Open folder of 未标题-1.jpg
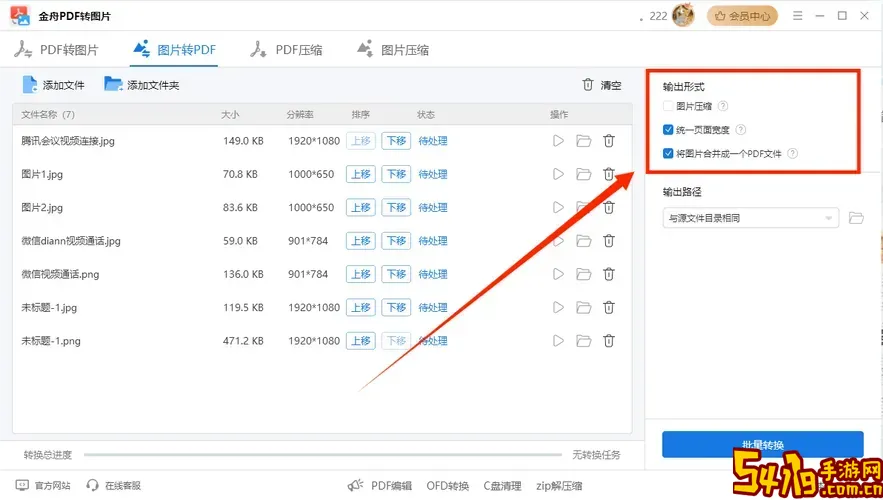The width and height of the screenshot is (883, 500). click(x=583, y=307)
